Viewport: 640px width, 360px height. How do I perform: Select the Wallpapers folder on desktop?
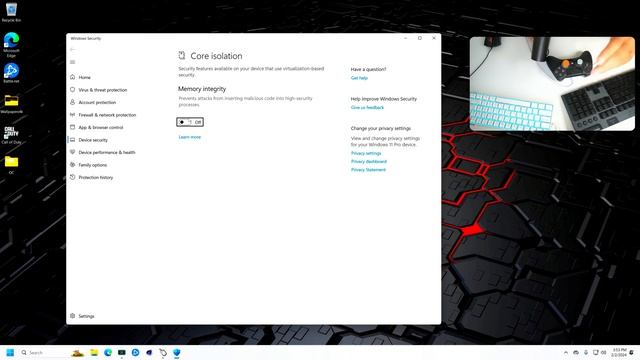tap(11, 104)
